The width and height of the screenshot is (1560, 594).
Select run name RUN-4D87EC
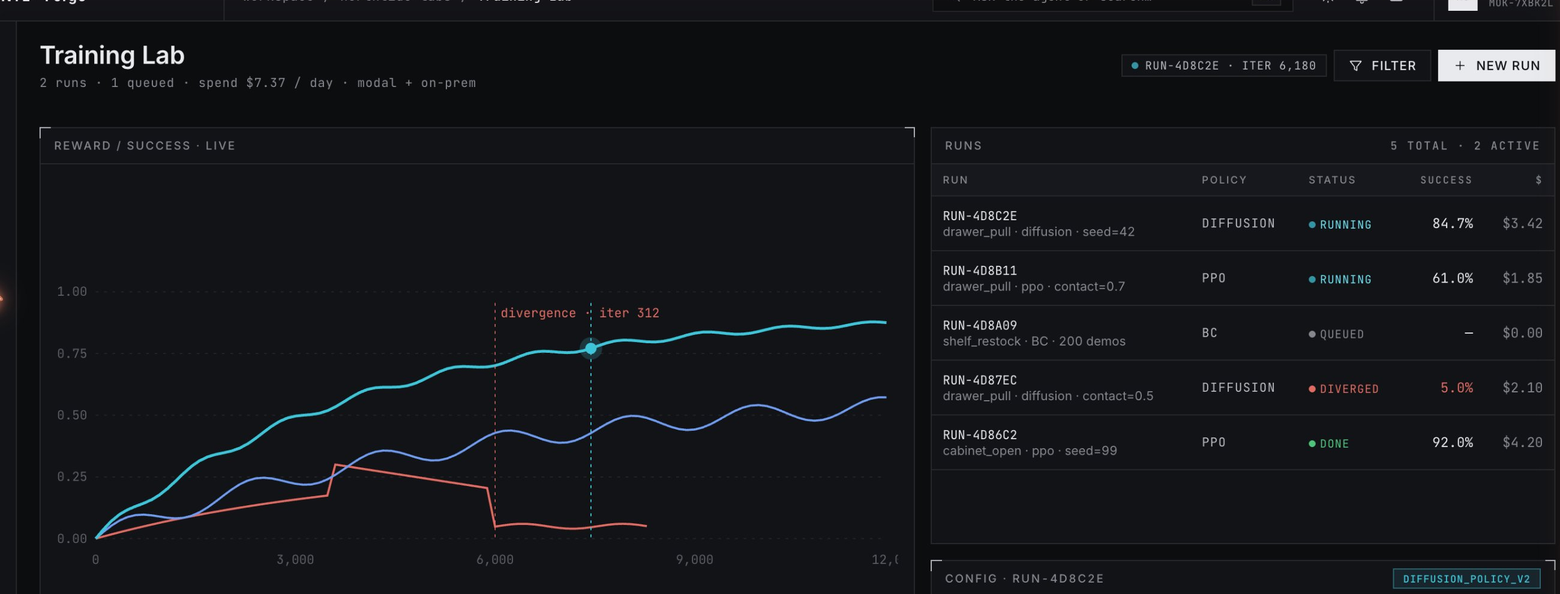coord(980,380)
